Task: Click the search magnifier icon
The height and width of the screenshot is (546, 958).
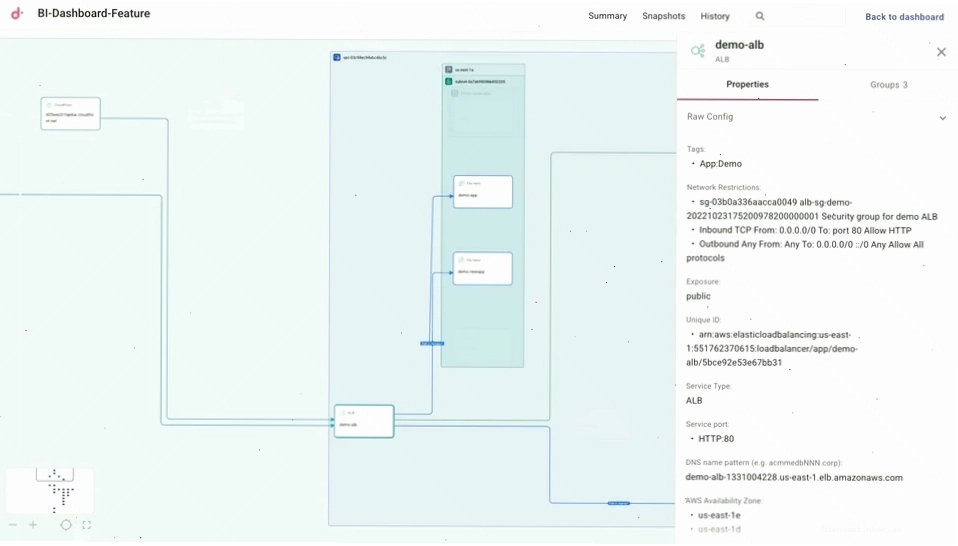Action: [759, 16]
